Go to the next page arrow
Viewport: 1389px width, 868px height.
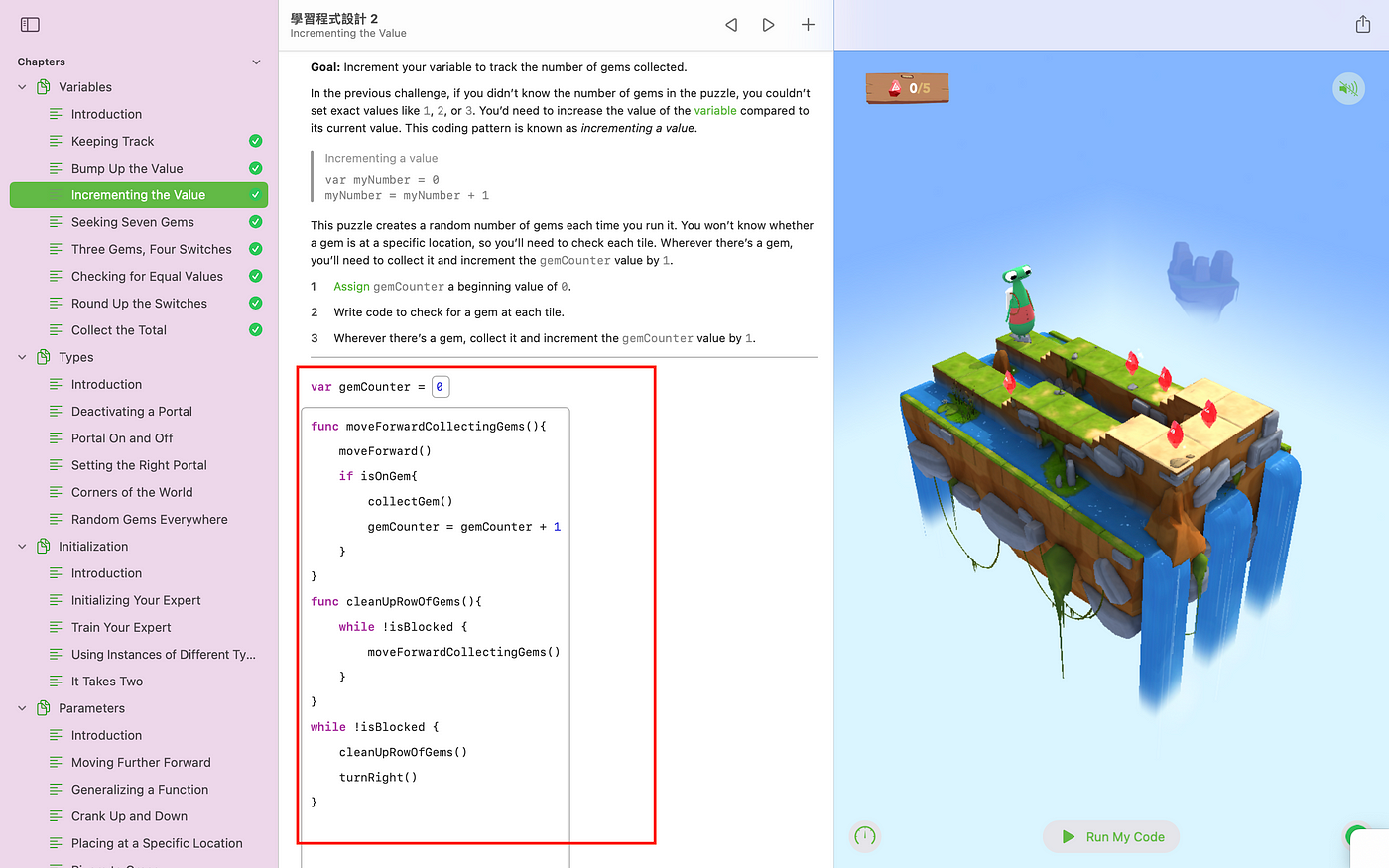coord(768,25)
